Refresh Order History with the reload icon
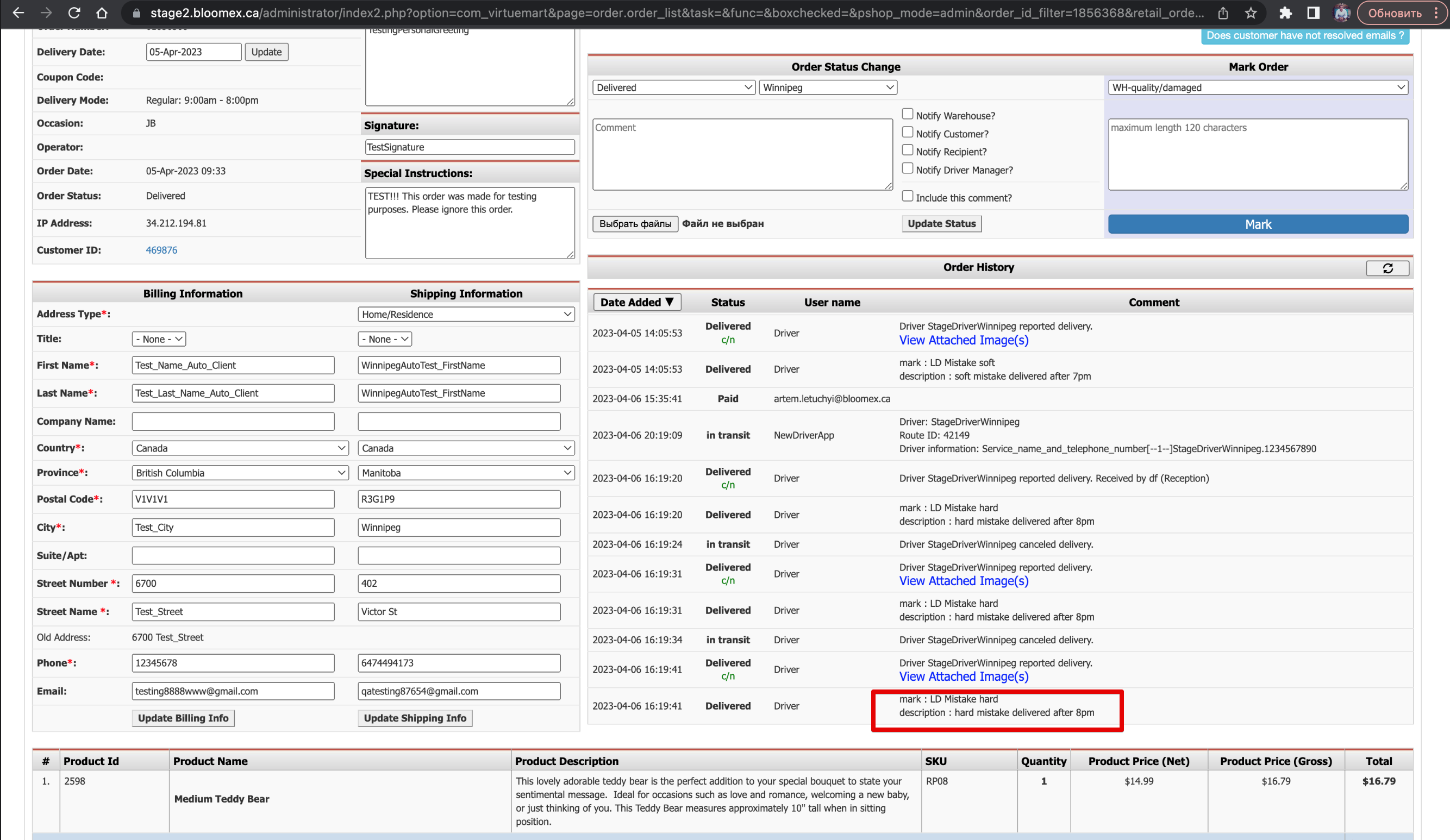This screenshot has width=1450, height=840. pos(1387,268)
